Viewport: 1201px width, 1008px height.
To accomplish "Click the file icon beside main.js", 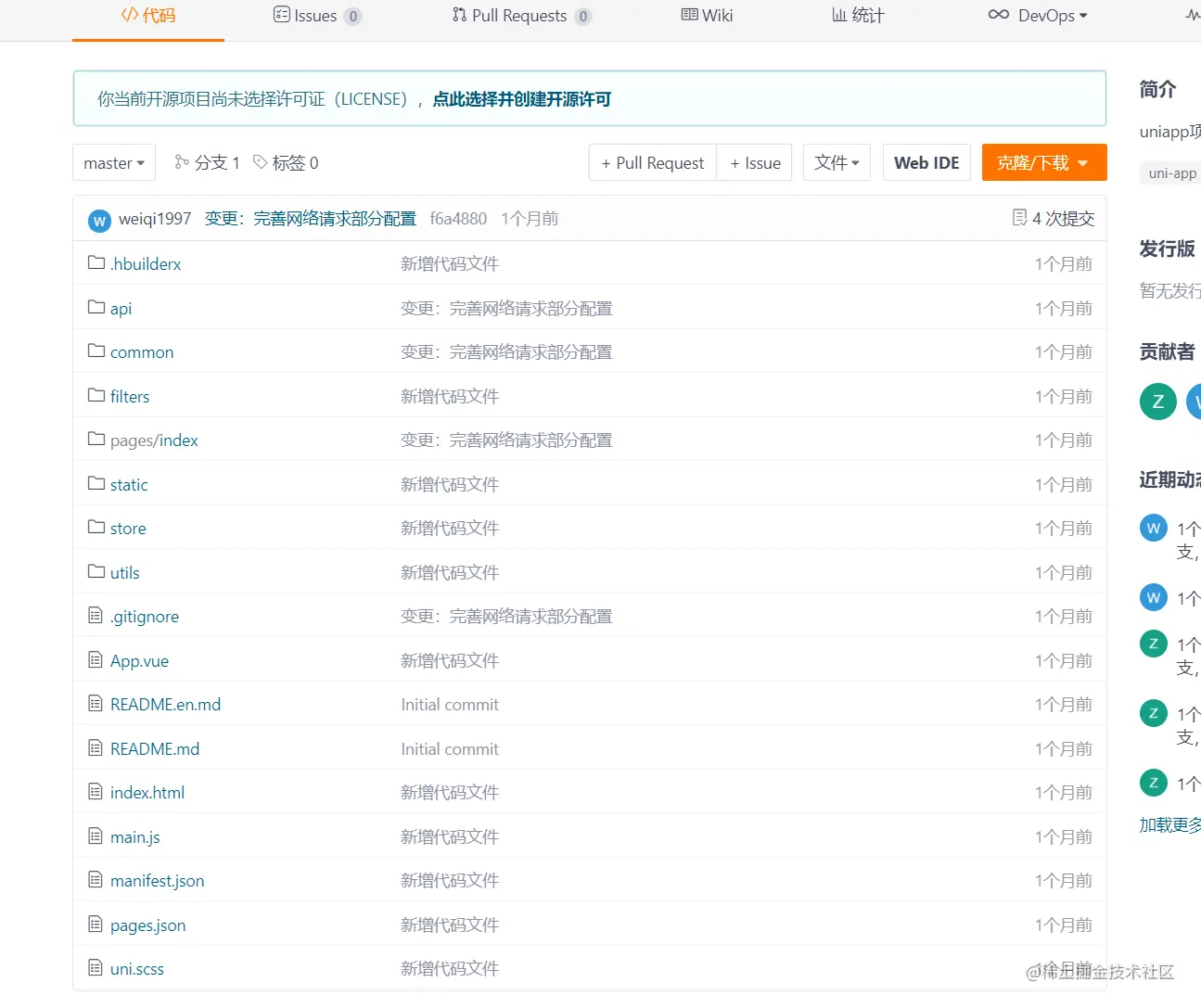I will coord(96,836).
